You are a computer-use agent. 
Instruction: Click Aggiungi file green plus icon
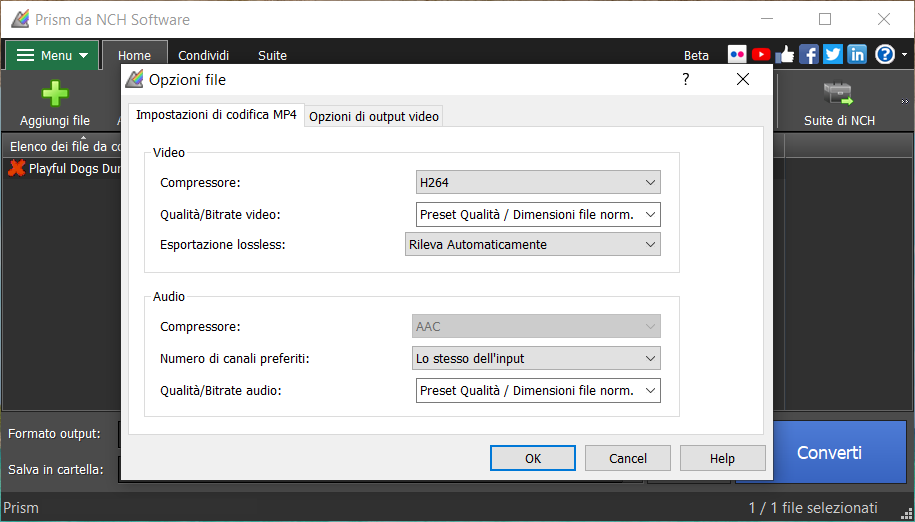pos(55,95)
